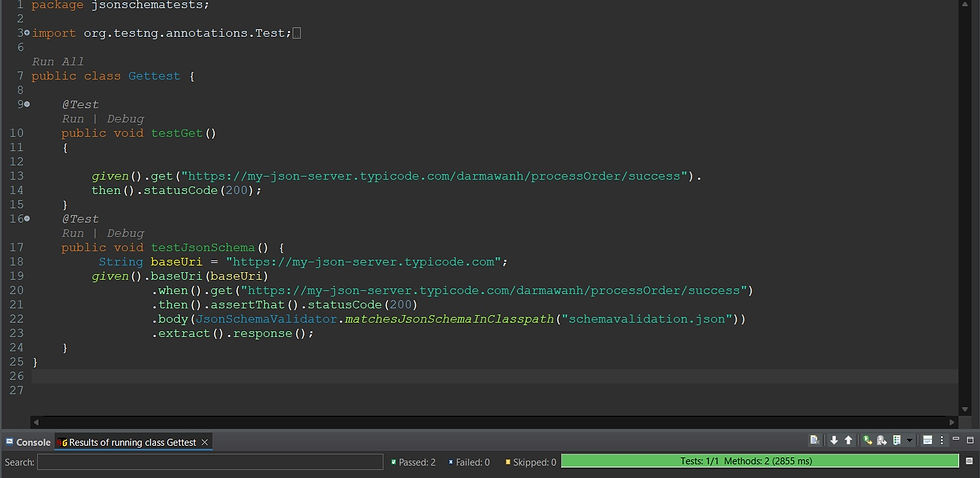Click the matchesJsonSchemaInClasspath call
This screenshot has height=478, width=980.
tap(450, 319)
